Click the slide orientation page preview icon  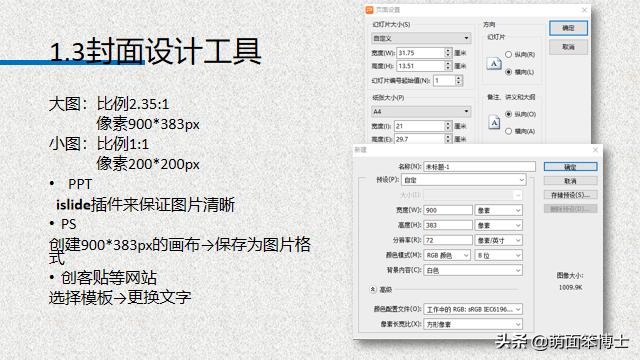pos(494,64)
